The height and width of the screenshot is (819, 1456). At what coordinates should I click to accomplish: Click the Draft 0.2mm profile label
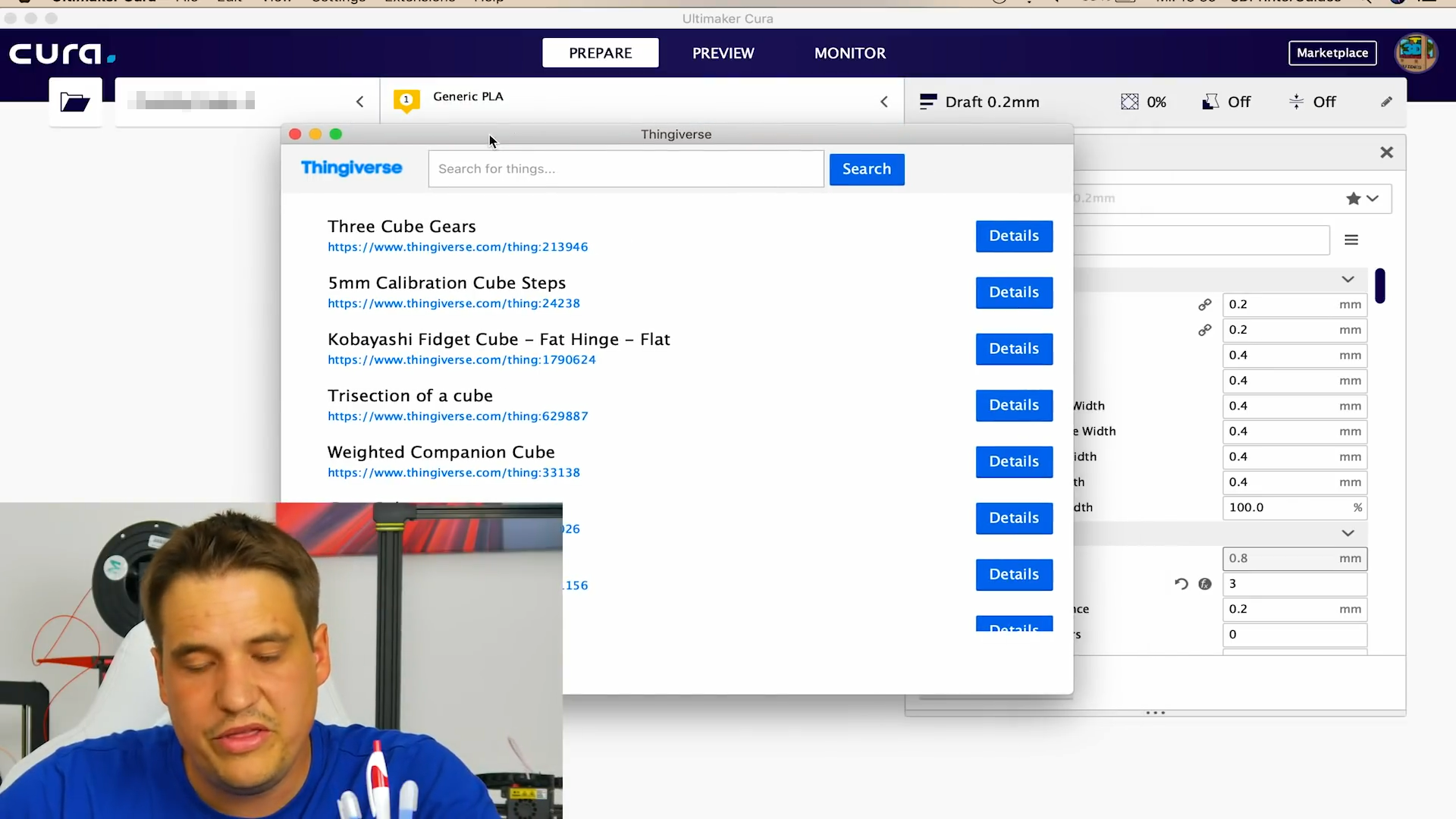point(992,102)
